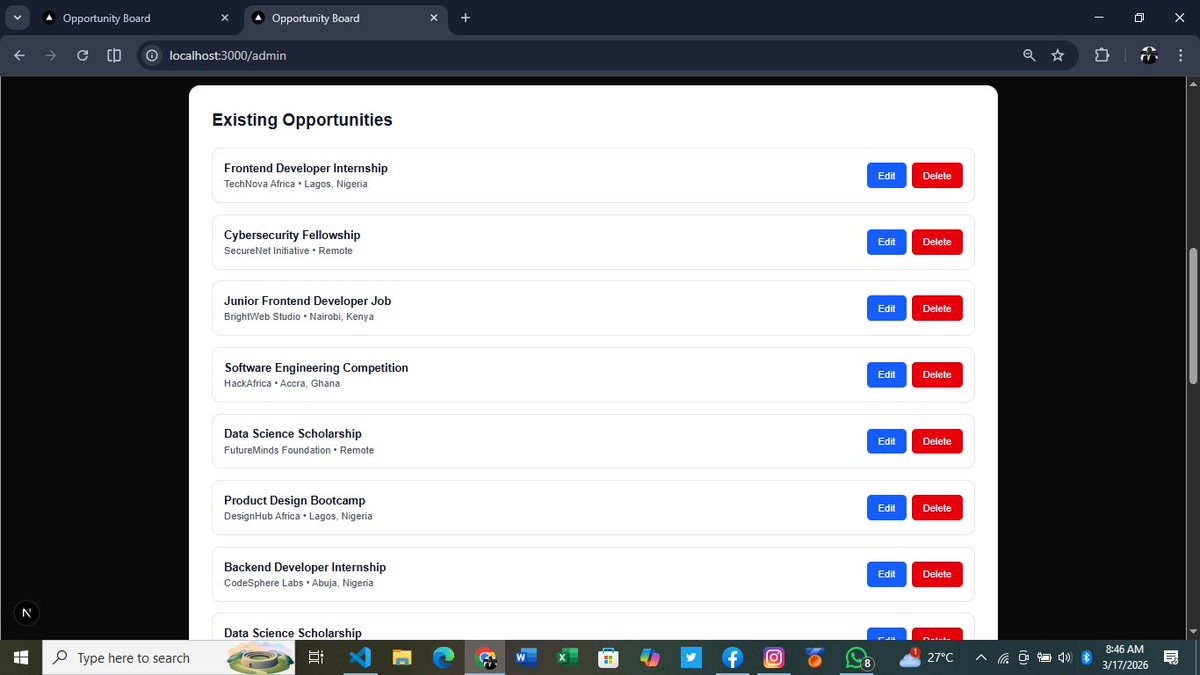Image resolution: width=1200 pixels, height=675 pixels.
Task: Click the taskbar search box
Action: click(170, 658)
